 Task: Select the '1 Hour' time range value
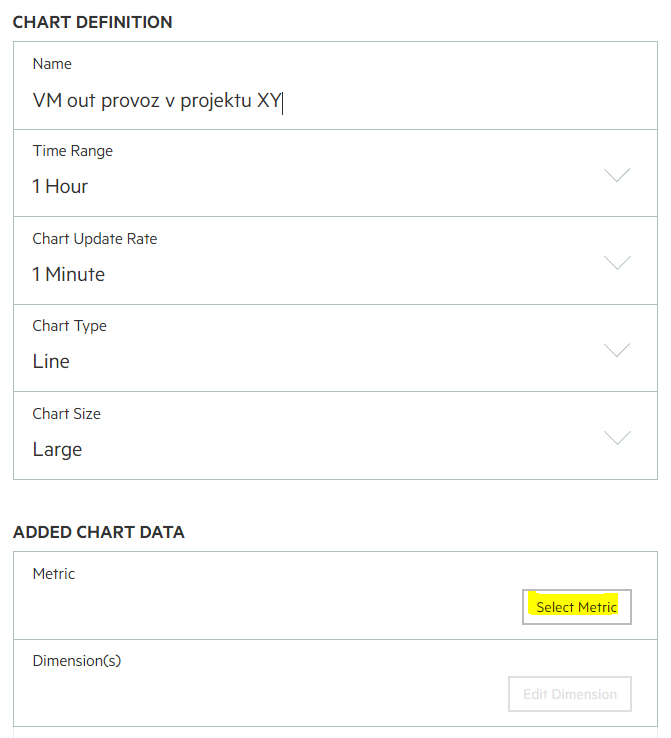coord(60,187)
